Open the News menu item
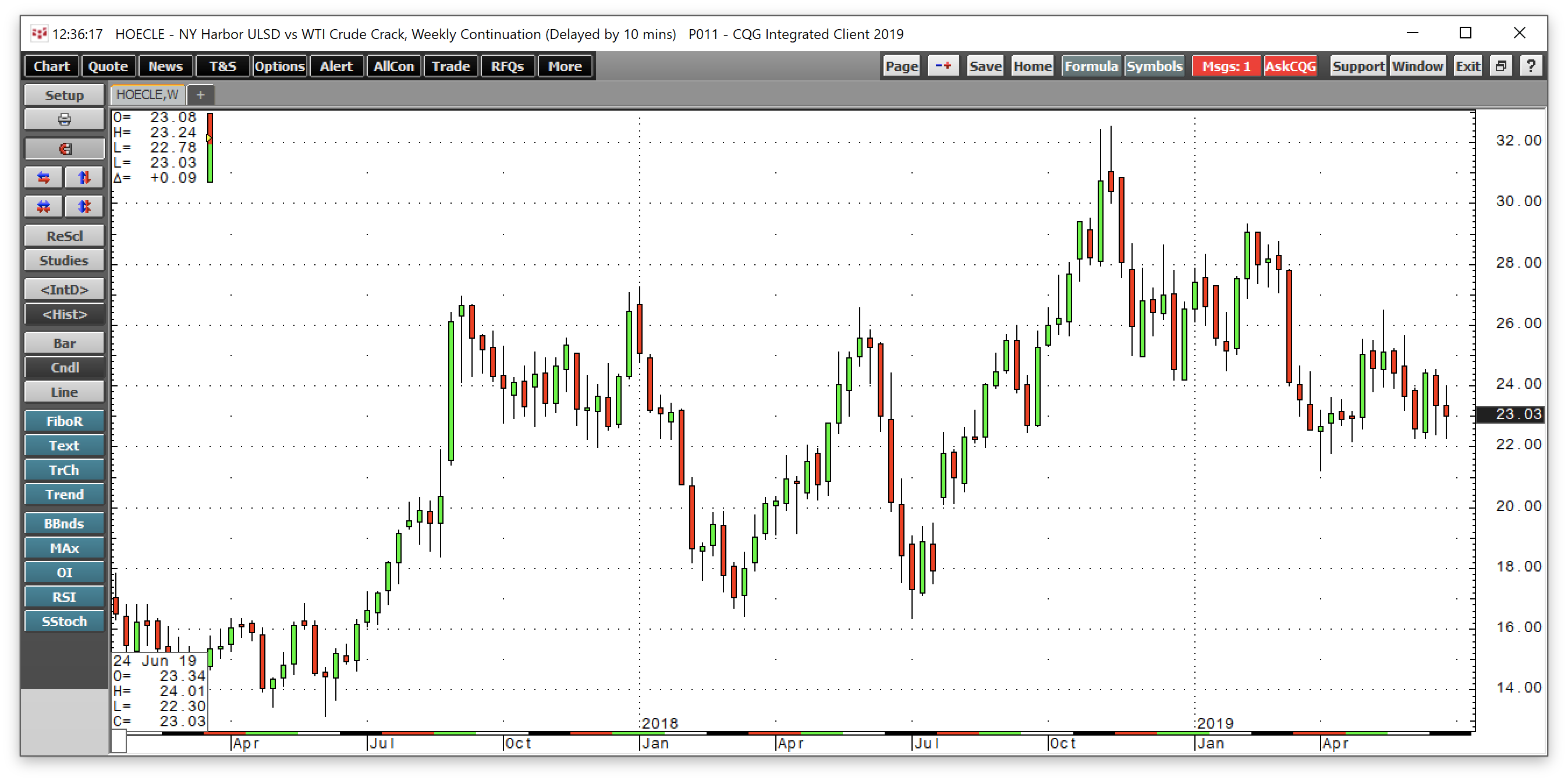Screen dimensions: 1568x781 point(165,66)
